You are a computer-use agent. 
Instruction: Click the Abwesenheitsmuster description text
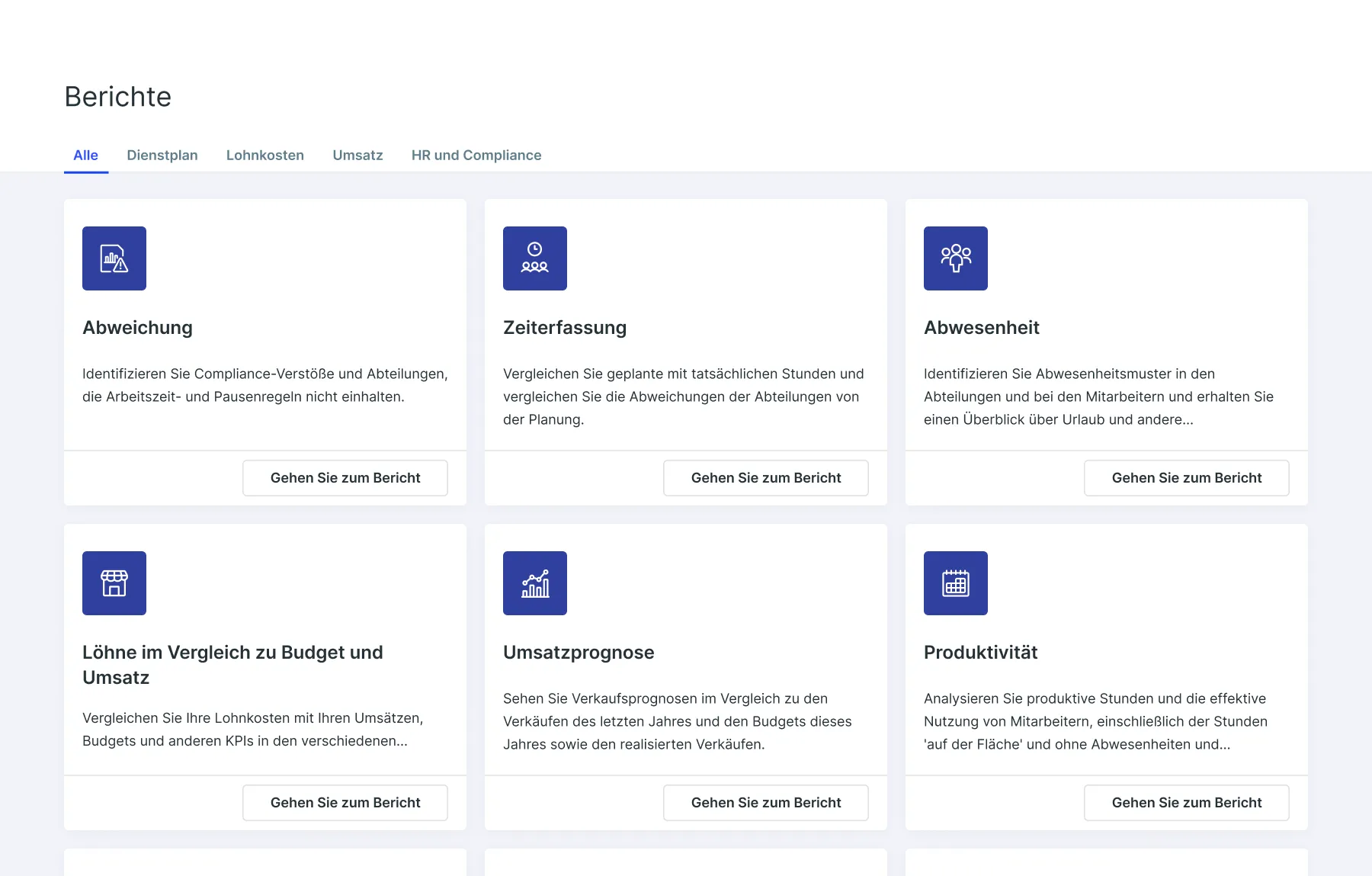[1098, 396]
